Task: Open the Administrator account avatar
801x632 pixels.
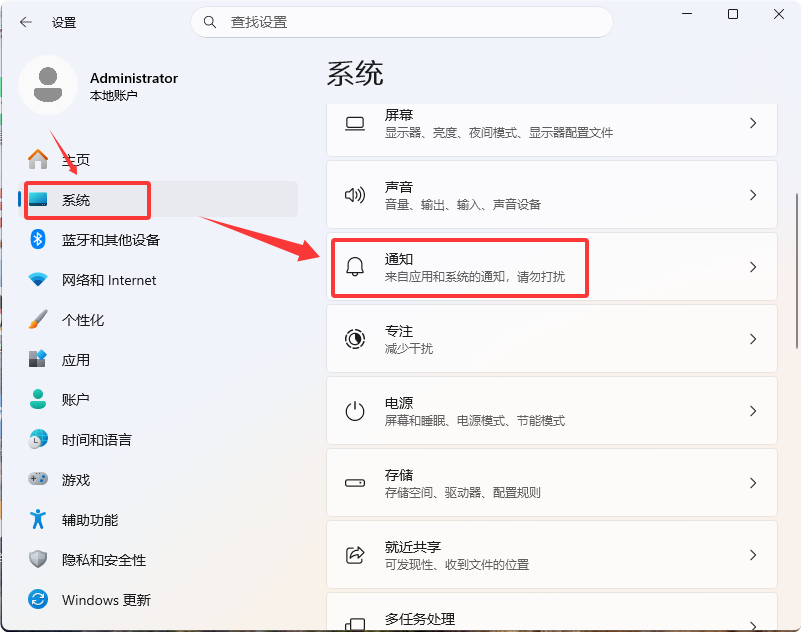Action: tap(48, 85)
